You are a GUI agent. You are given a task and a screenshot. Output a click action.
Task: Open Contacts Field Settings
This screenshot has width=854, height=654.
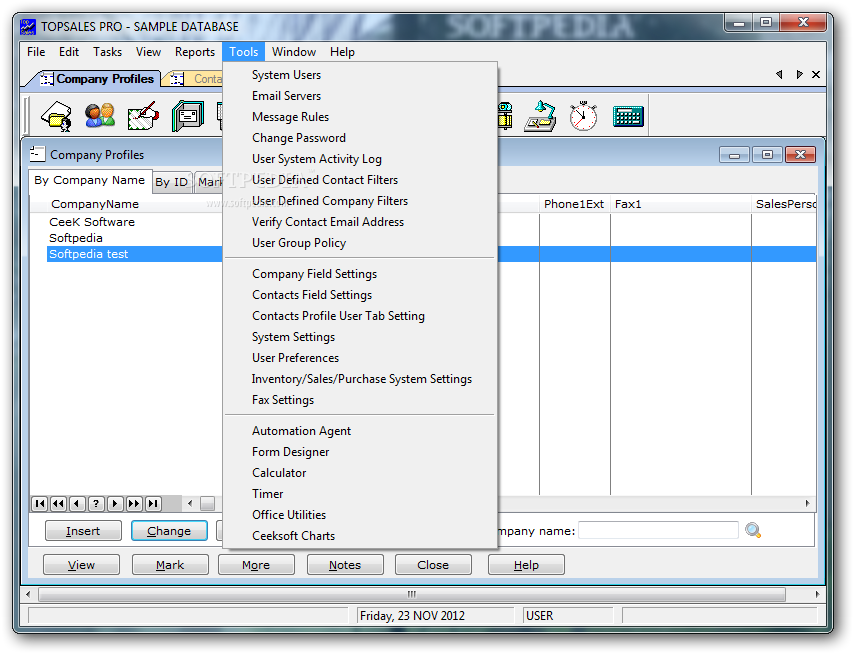tap(360, 295)
